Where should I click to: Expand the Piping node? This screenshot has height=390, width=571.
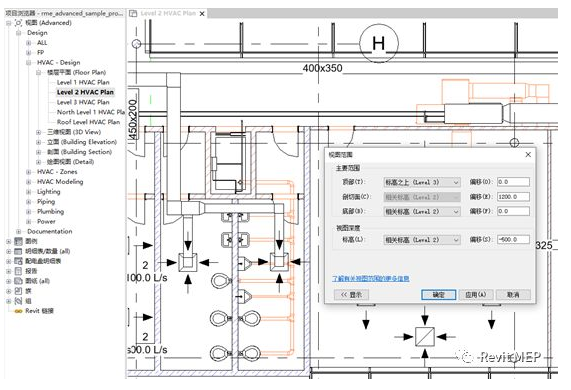click(x=28, y=201)
